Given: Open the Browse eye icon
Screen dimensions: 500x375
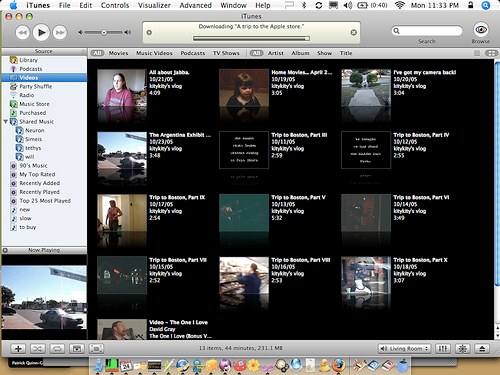Looking at the screenshot, I should [x=481, y=30].
